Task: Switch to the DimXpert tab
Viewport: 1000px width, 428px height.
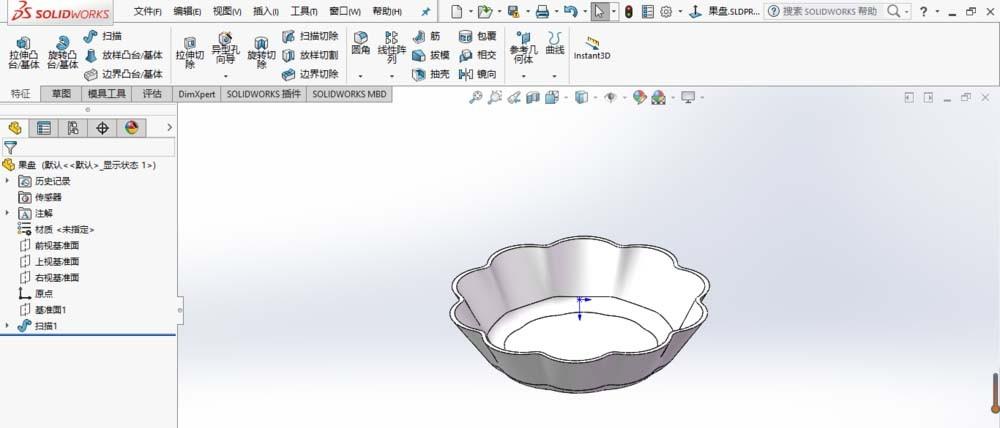Action: coord(196,94)
